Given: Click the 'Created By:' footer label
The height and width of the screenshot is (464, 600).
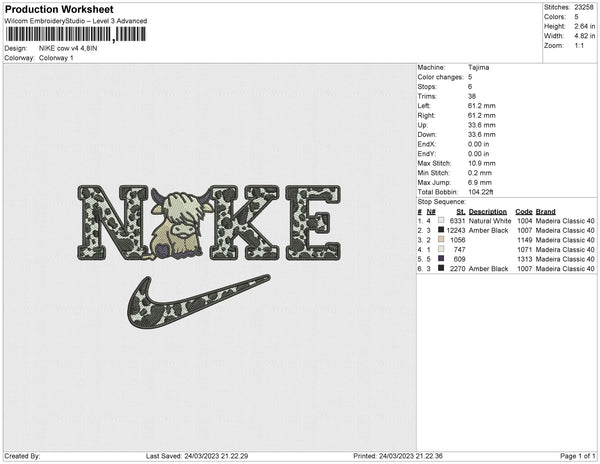Looking at the screenshot, I should pos(22,456).
